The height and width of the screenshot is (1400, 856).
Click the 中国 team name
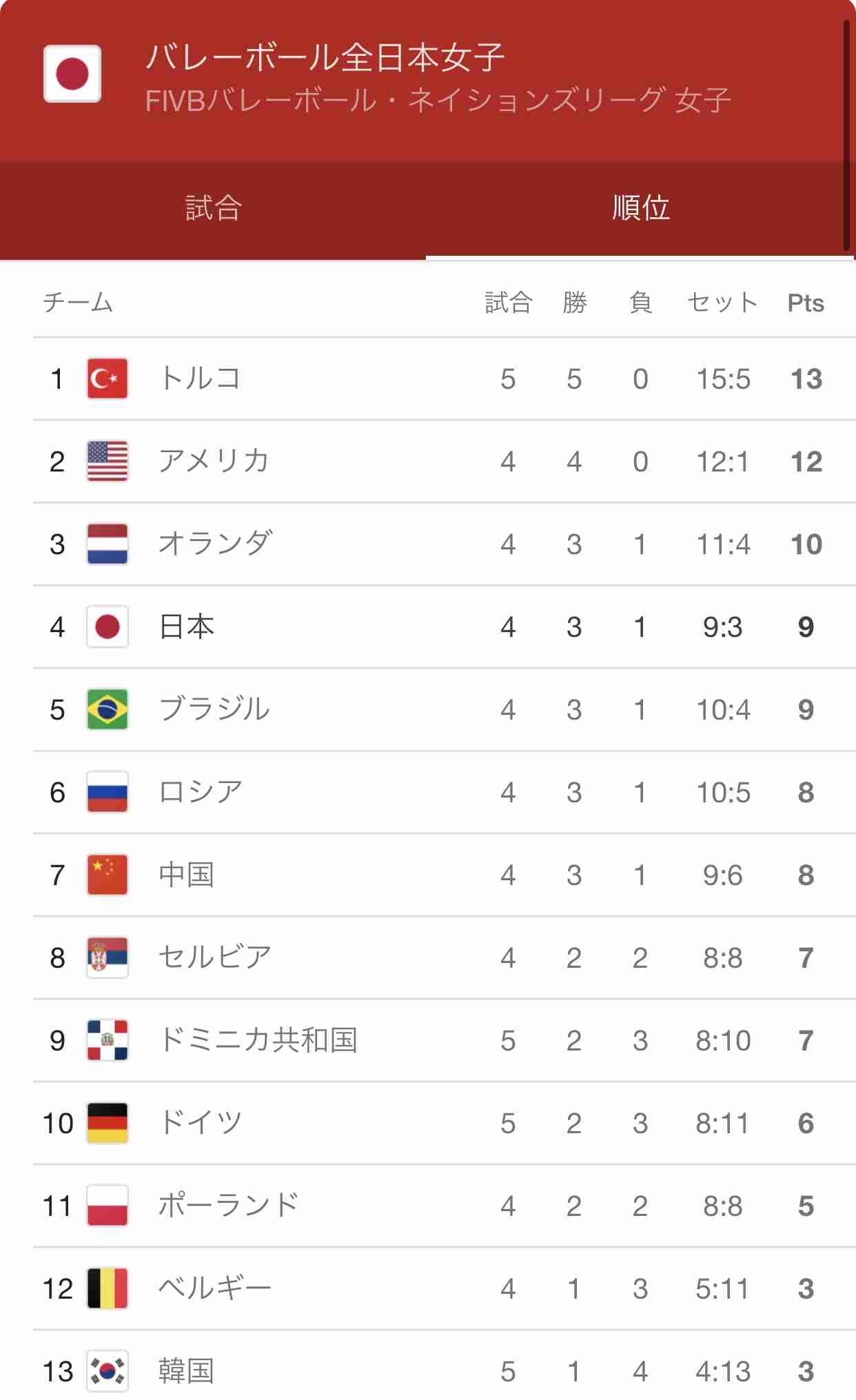click(186, 875)
